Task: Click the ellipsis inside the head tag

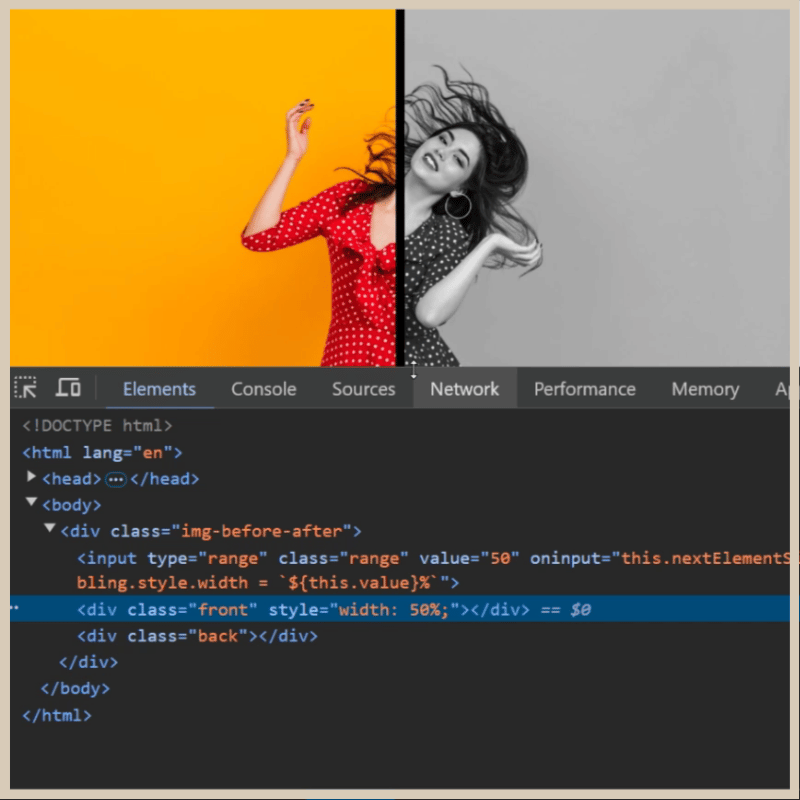Action: 116,480
